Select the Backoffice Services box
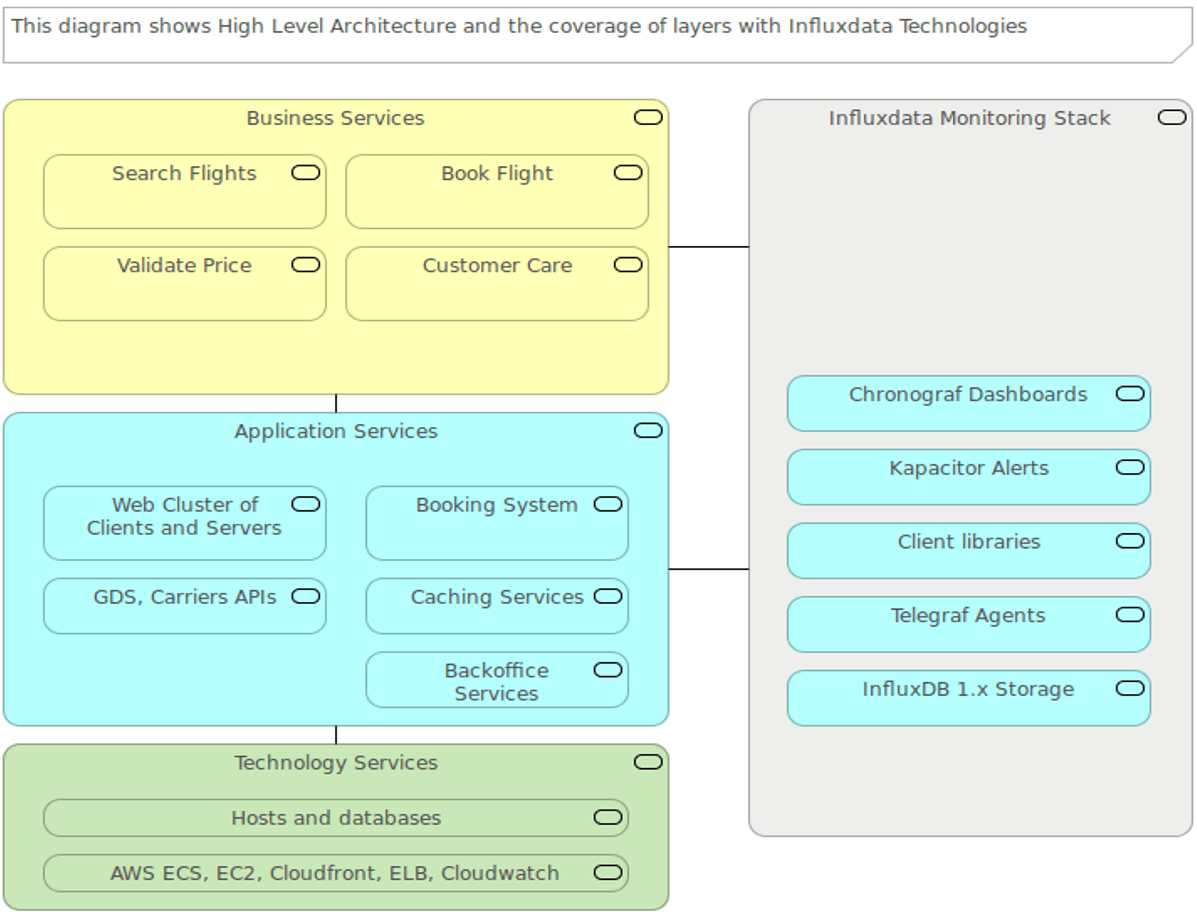 click(498, 680)
